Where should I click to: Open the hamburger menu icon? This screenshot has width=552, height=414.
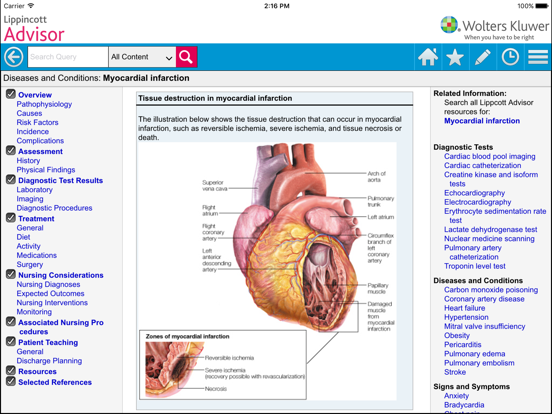pos(538,57)
